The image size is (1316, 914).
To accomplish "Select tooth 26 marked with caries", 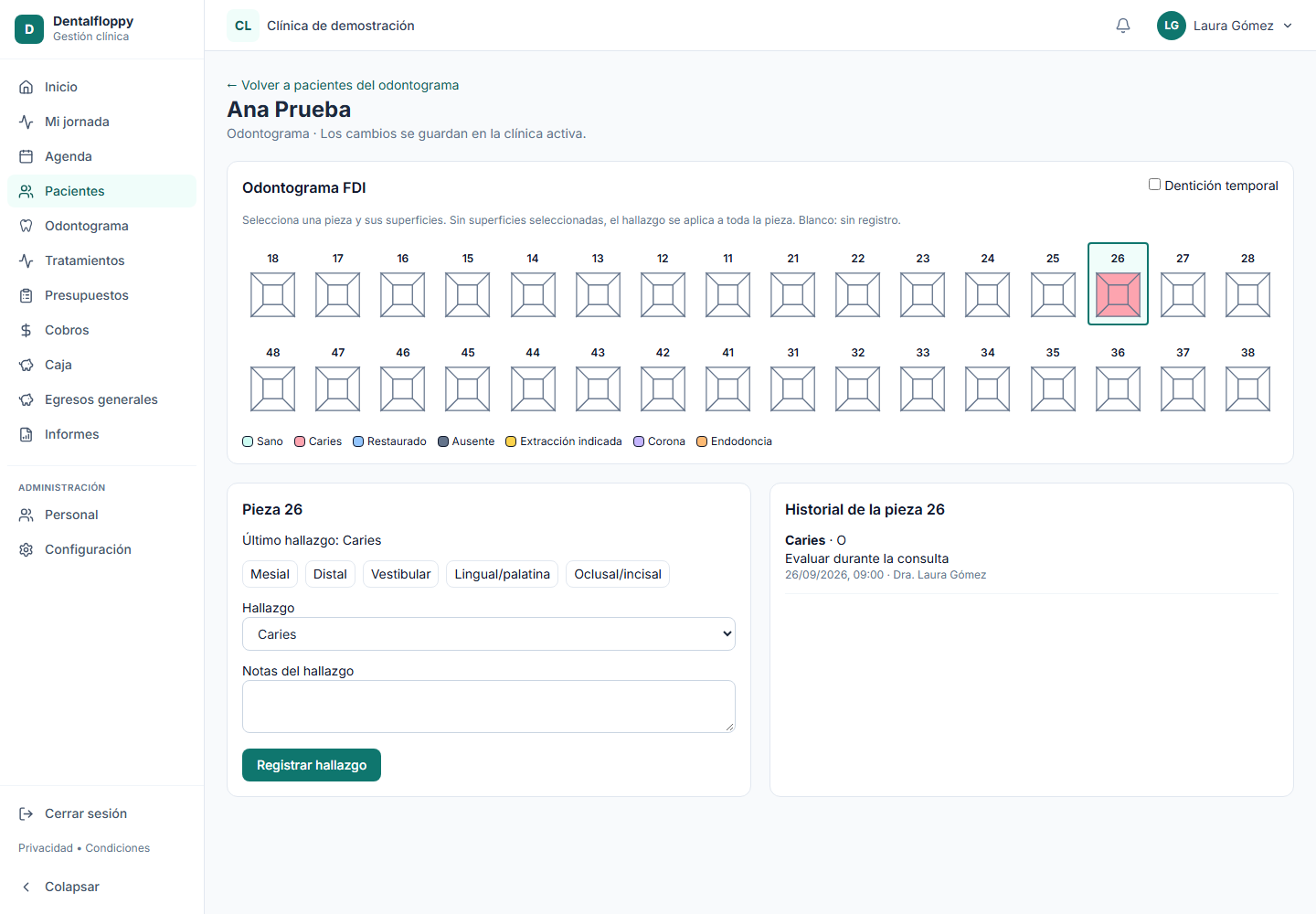I will point(1118,284).
